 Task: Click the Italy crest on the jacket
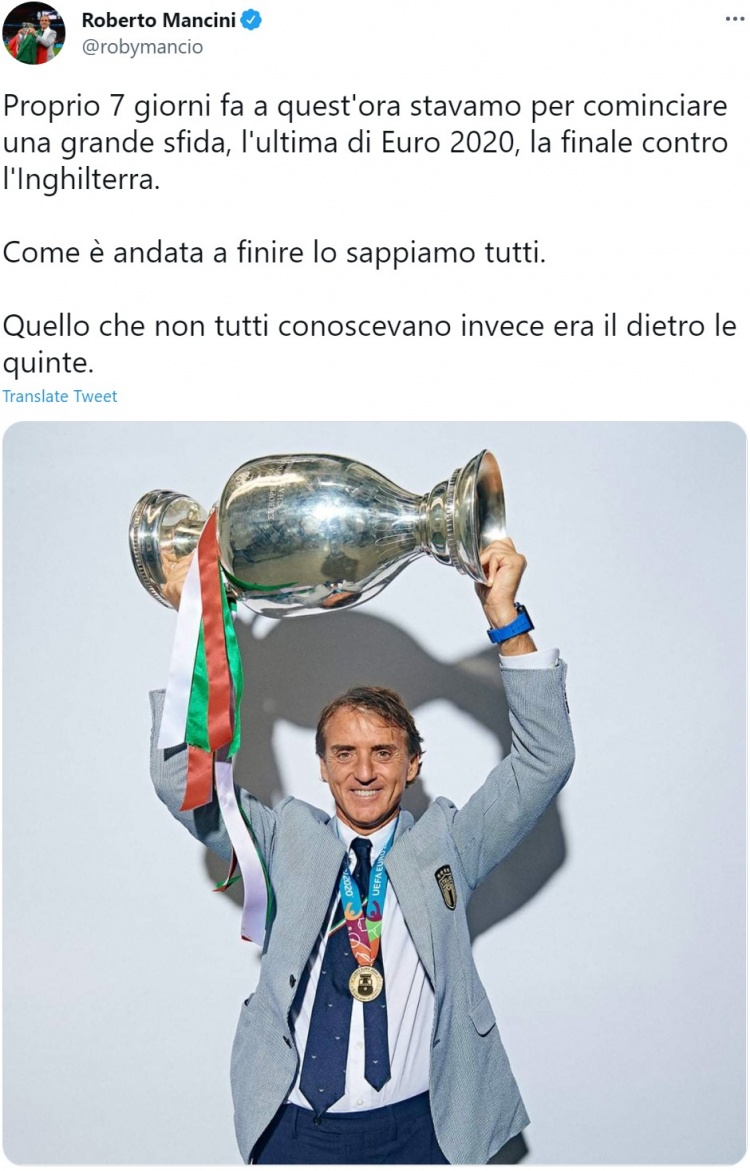coord(446,887)
